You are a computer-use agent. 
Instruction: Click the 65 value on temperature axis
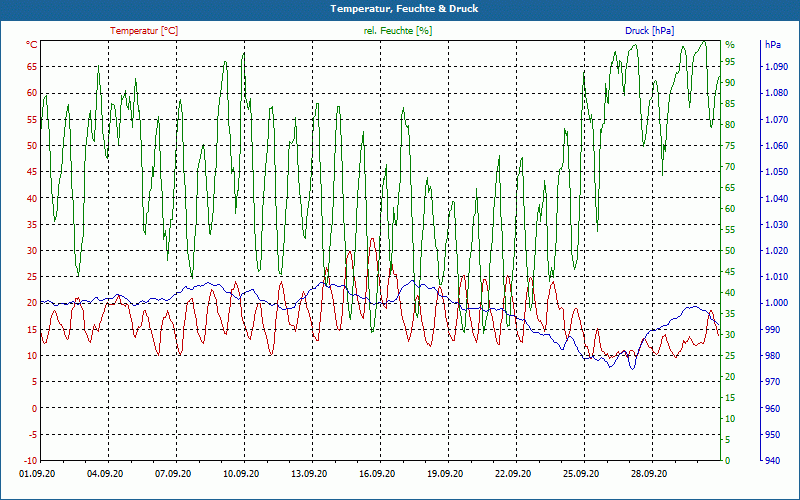pos(31,67)
